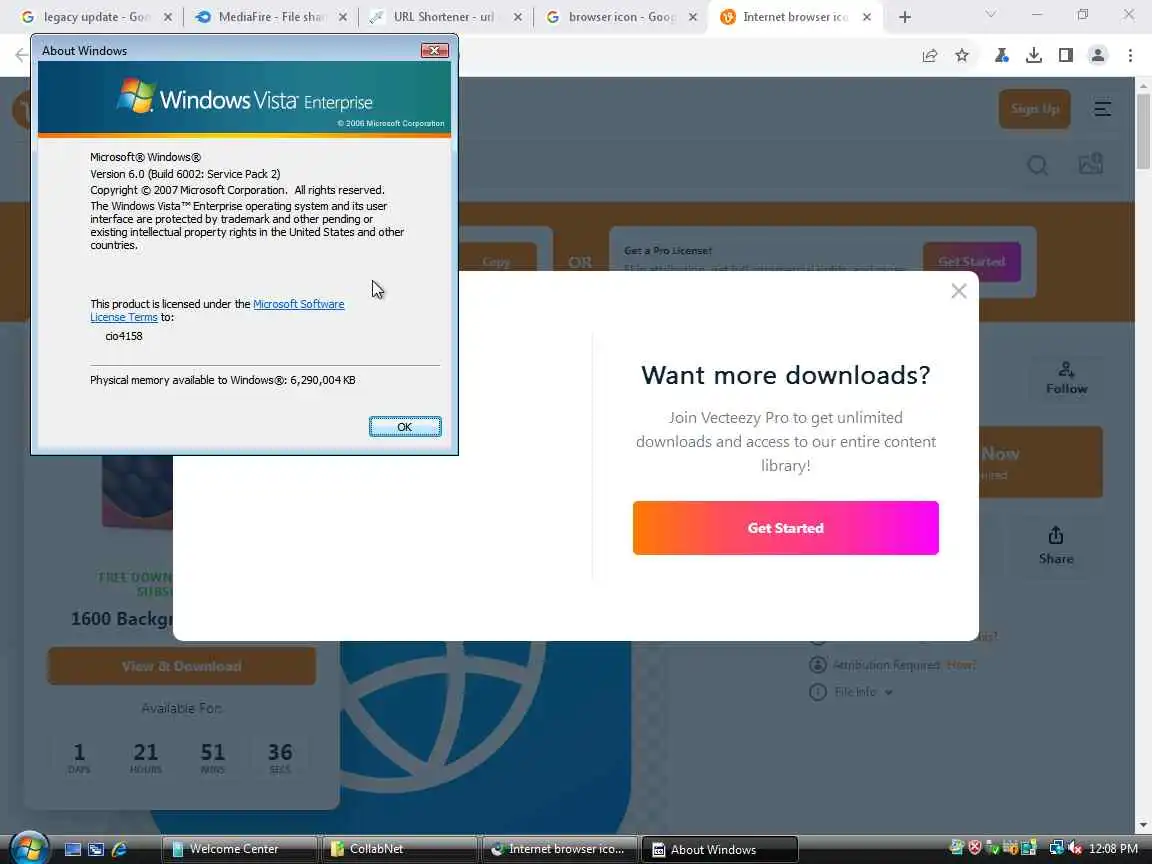This screenshot has width=1152, height=864.
Task: Close the Want more downloads popup
Action: [958, 291]
